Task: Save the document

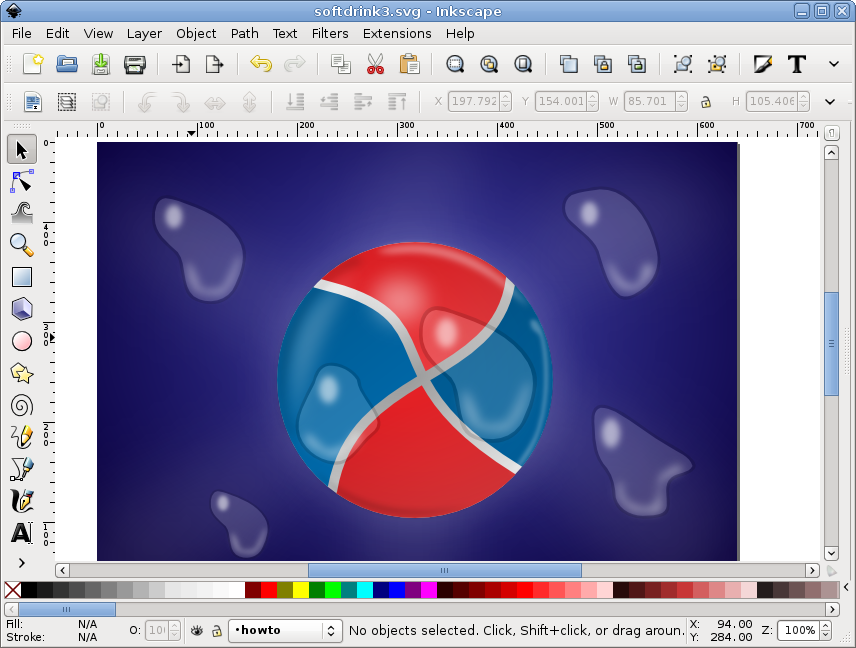Action: 100,64
